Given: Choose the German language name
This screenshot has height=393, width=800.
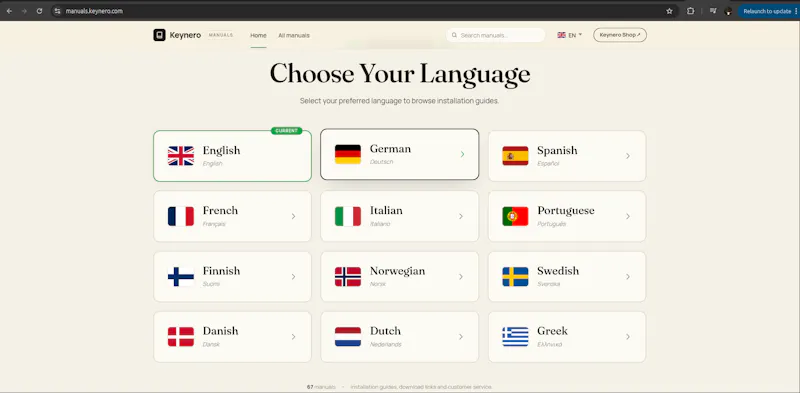Looking at the screenshot, I should tap(390, 149).
